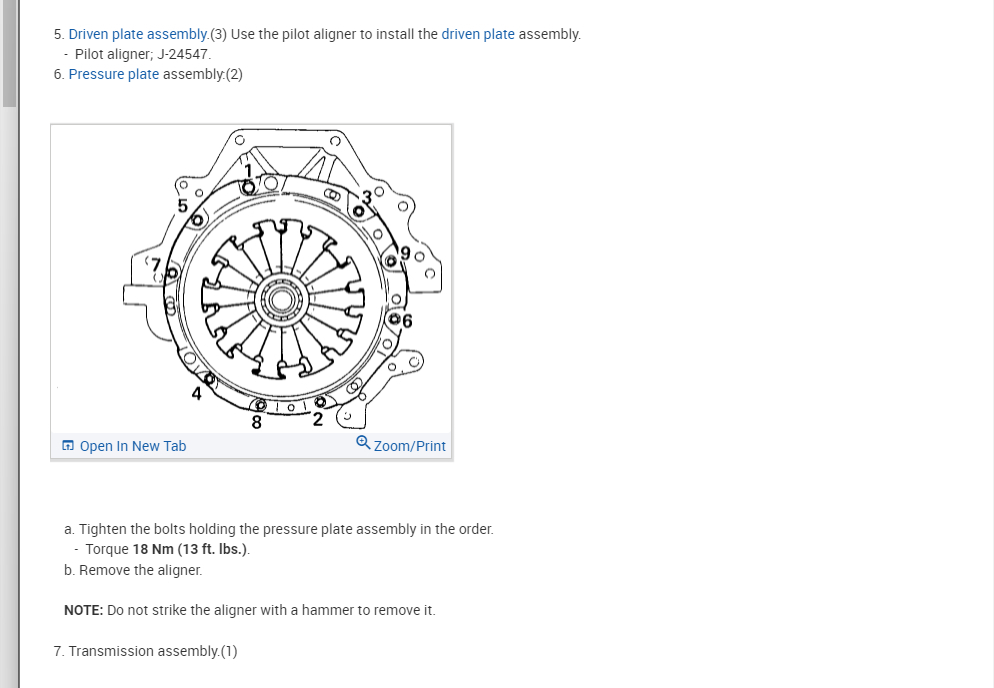
Task: Open the "Pressure plate" link in step 6
Action: [x=114, y=74]
